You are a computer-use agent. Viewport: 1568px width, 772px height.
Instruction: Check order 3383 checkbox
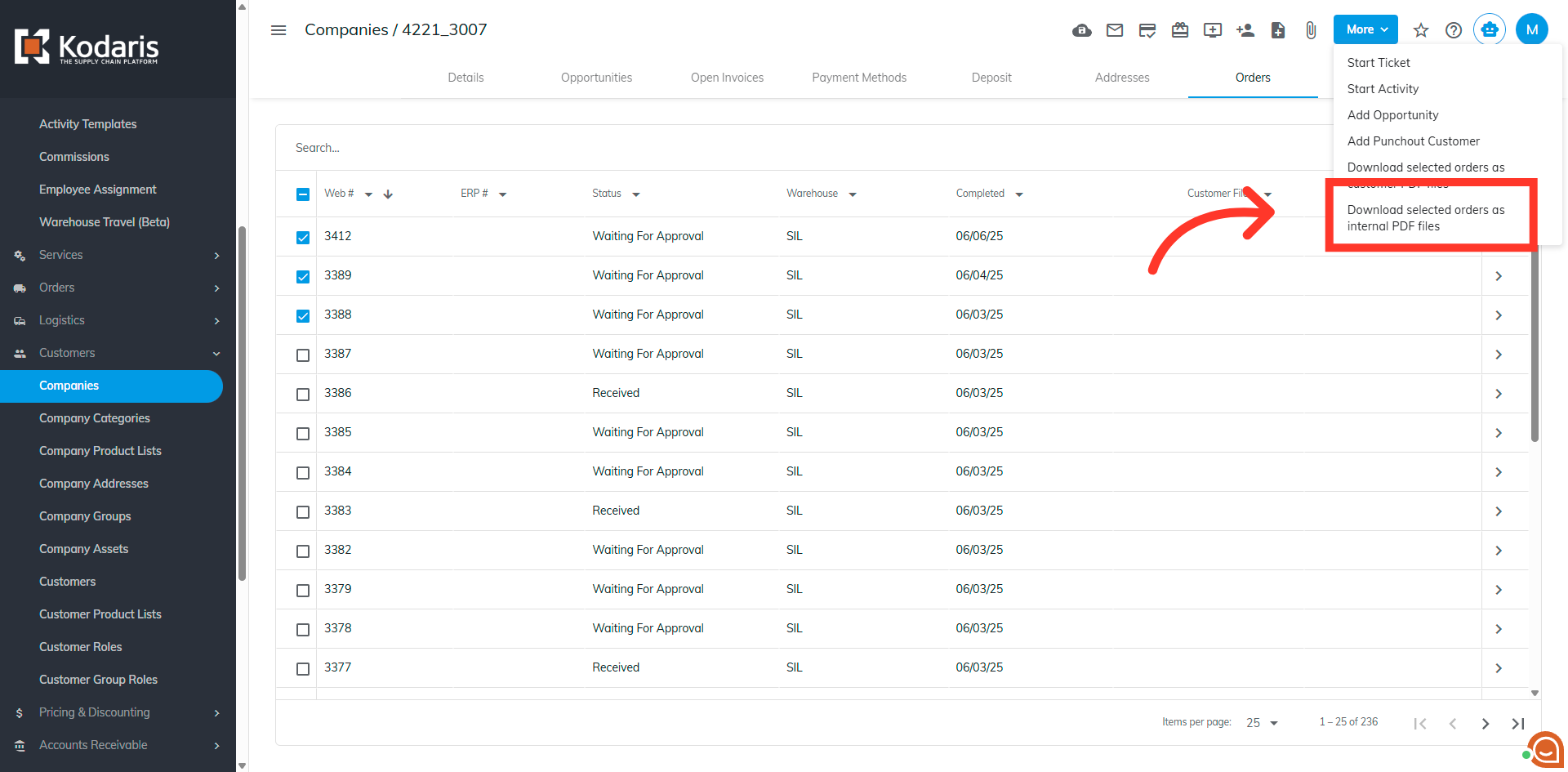(x=303, y=512)
